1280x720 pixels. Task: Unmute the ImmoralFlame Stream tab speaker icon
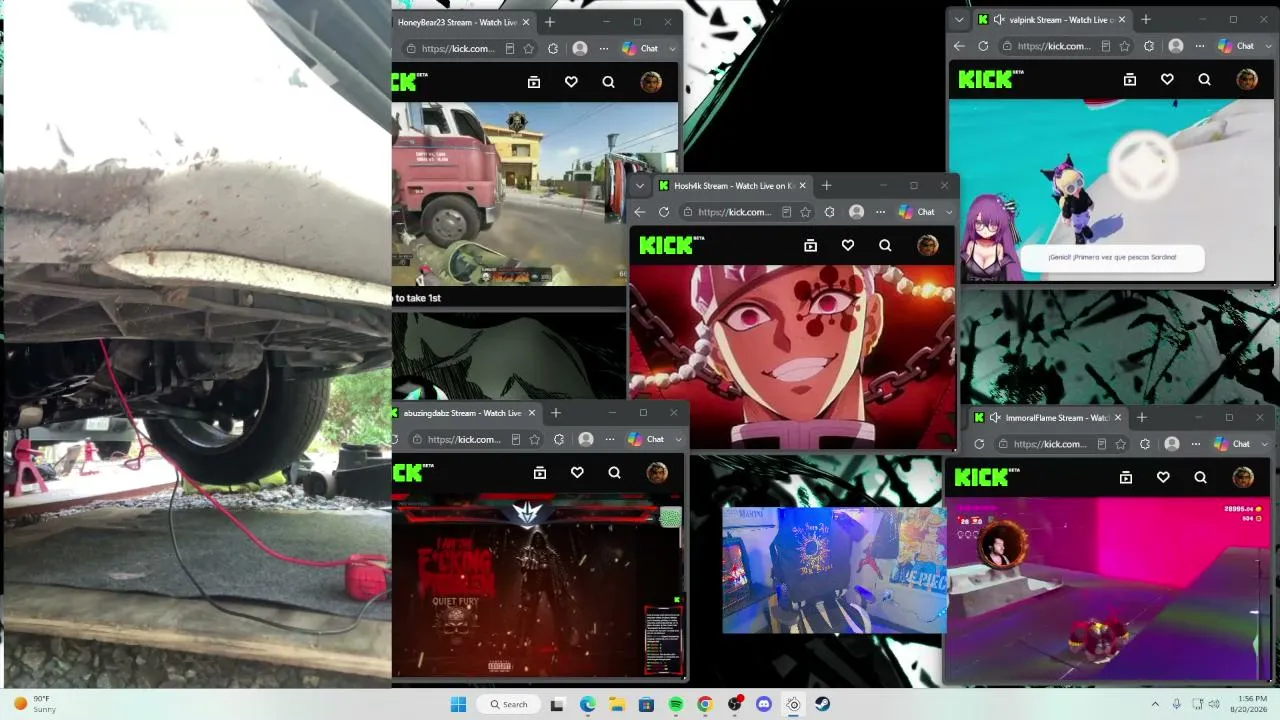point(995,417)
